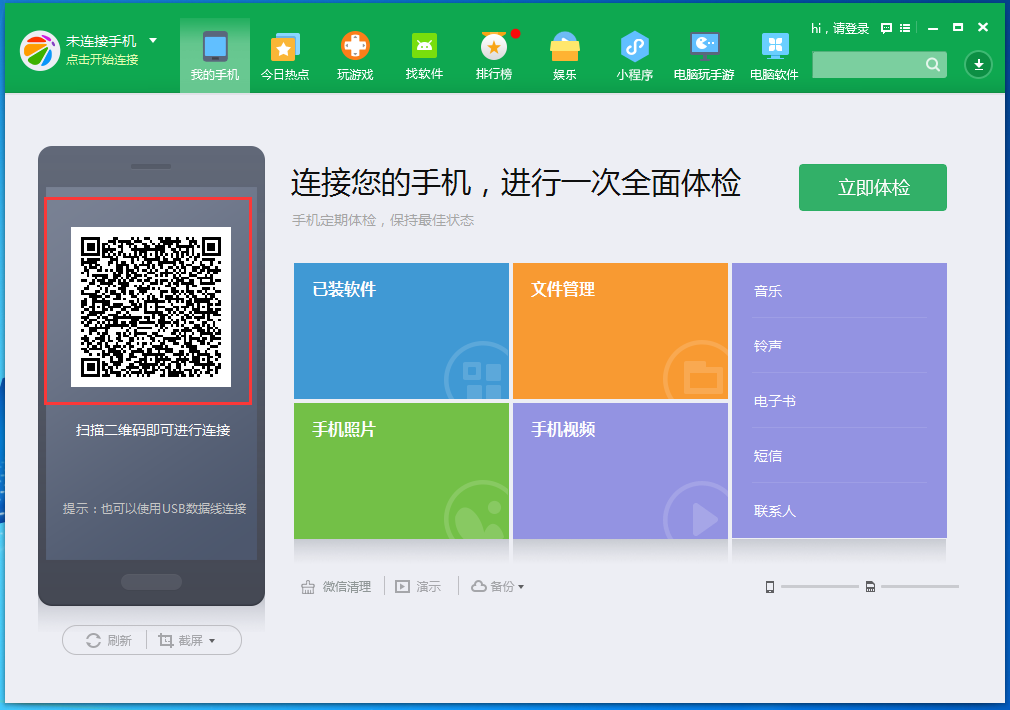This screenshot has width=1010, height=710.
Task: Switch to the 电脑软件 tab
Action: tap(774, 55)
